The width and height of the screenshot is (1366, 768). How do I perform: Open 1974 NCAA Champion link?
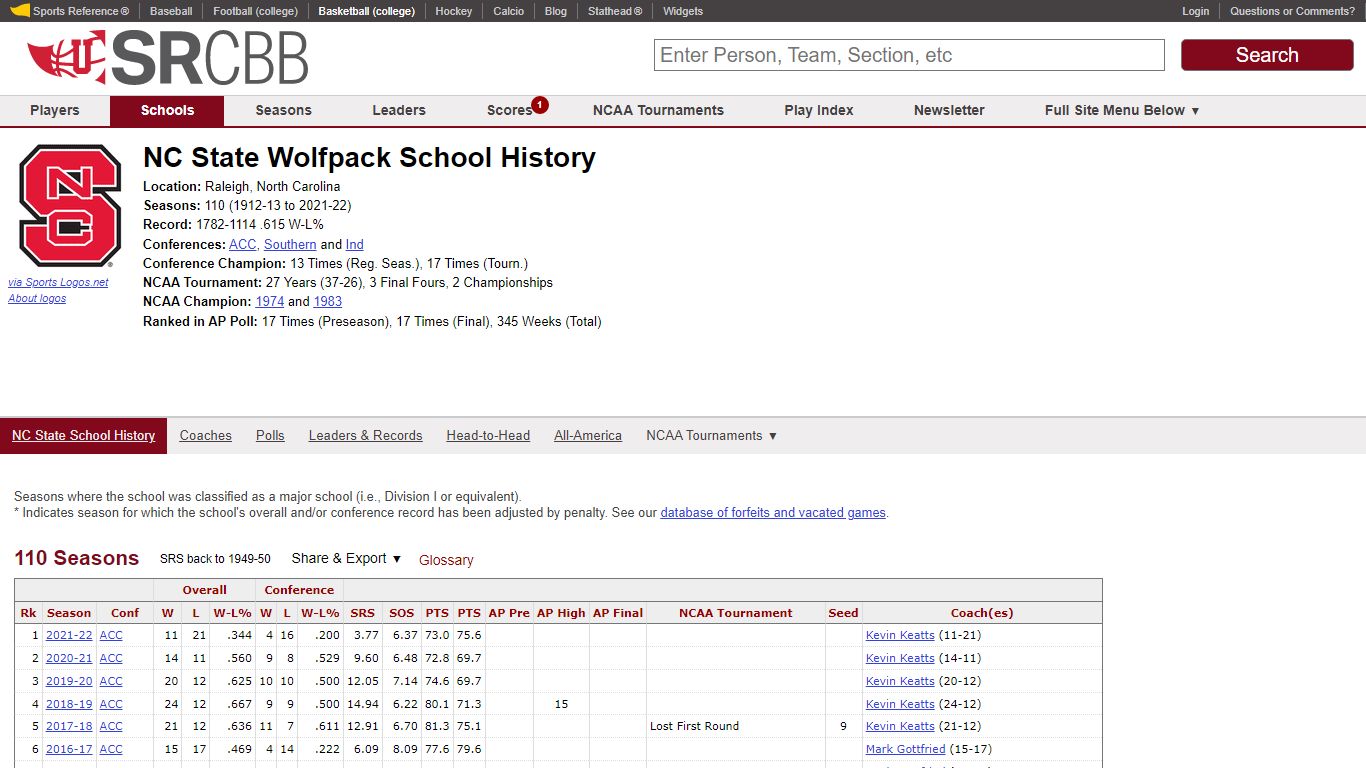click(x=270, y=301)
